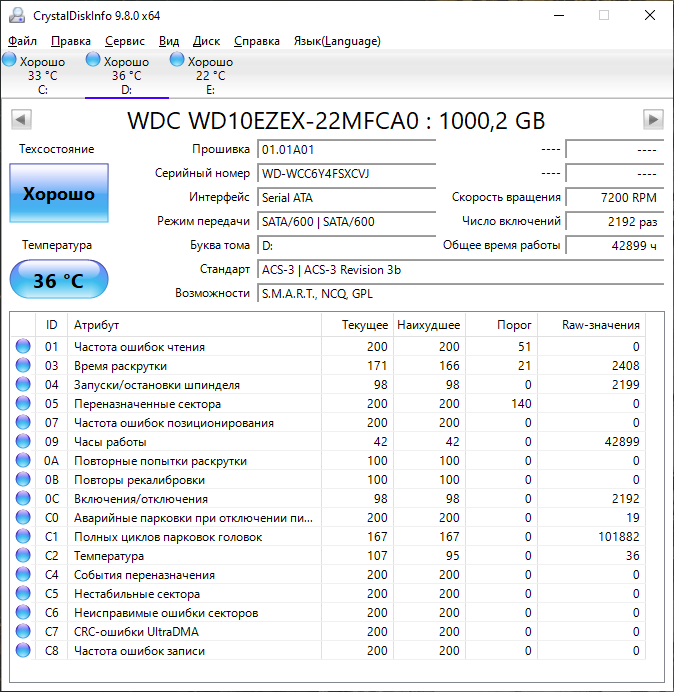The width and height of the screenshot is (674, 692).
Task: Click the Наихудшее column header
Action: point(429,325)
